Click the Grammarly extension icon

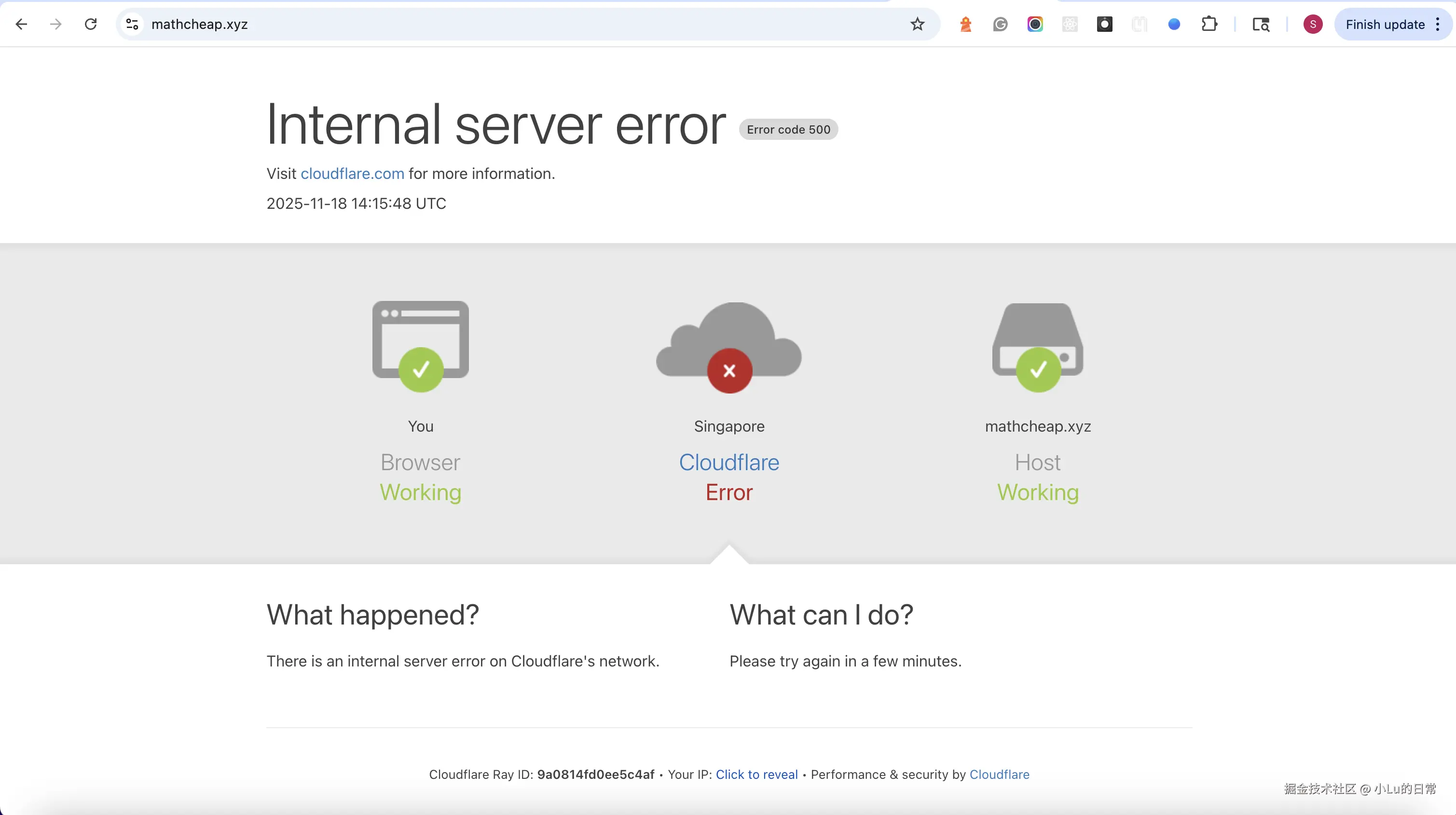(1000, 24)
